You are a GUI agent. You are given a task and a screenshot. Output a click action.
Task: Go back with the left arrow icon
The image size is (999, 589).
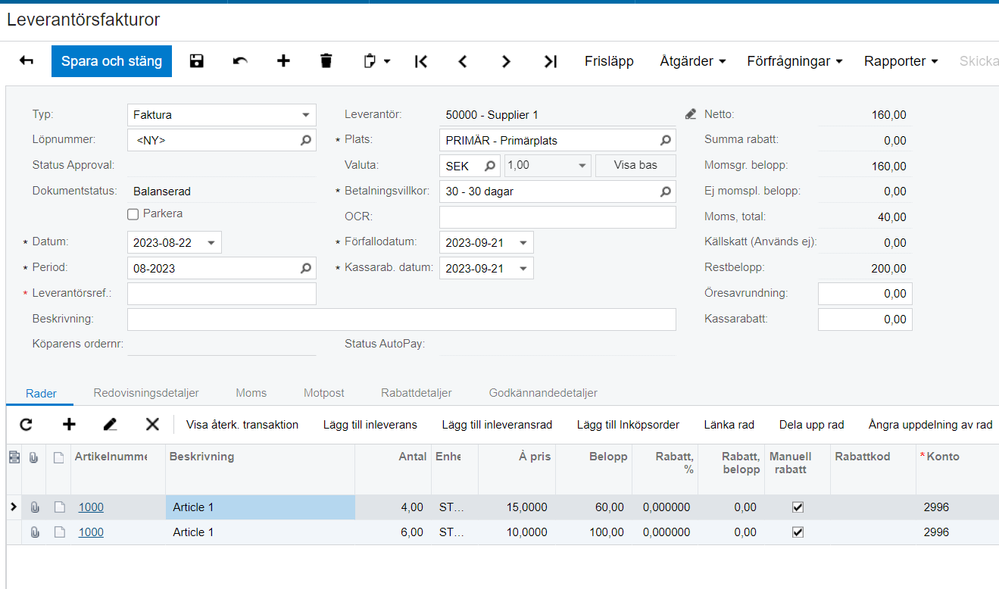[26, 61]
